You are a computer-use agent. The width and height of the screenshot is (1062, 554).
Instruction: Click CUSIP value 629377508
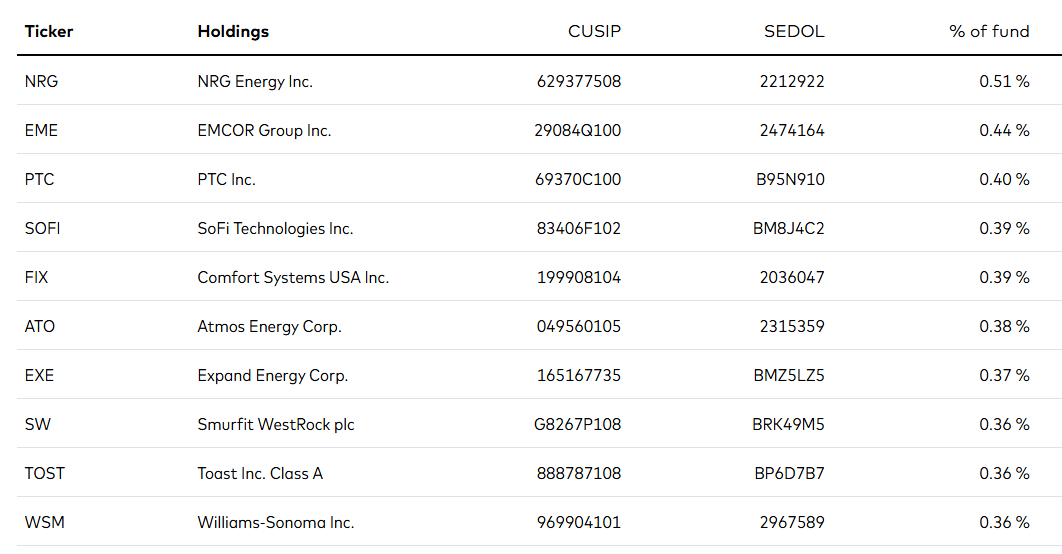578,81
